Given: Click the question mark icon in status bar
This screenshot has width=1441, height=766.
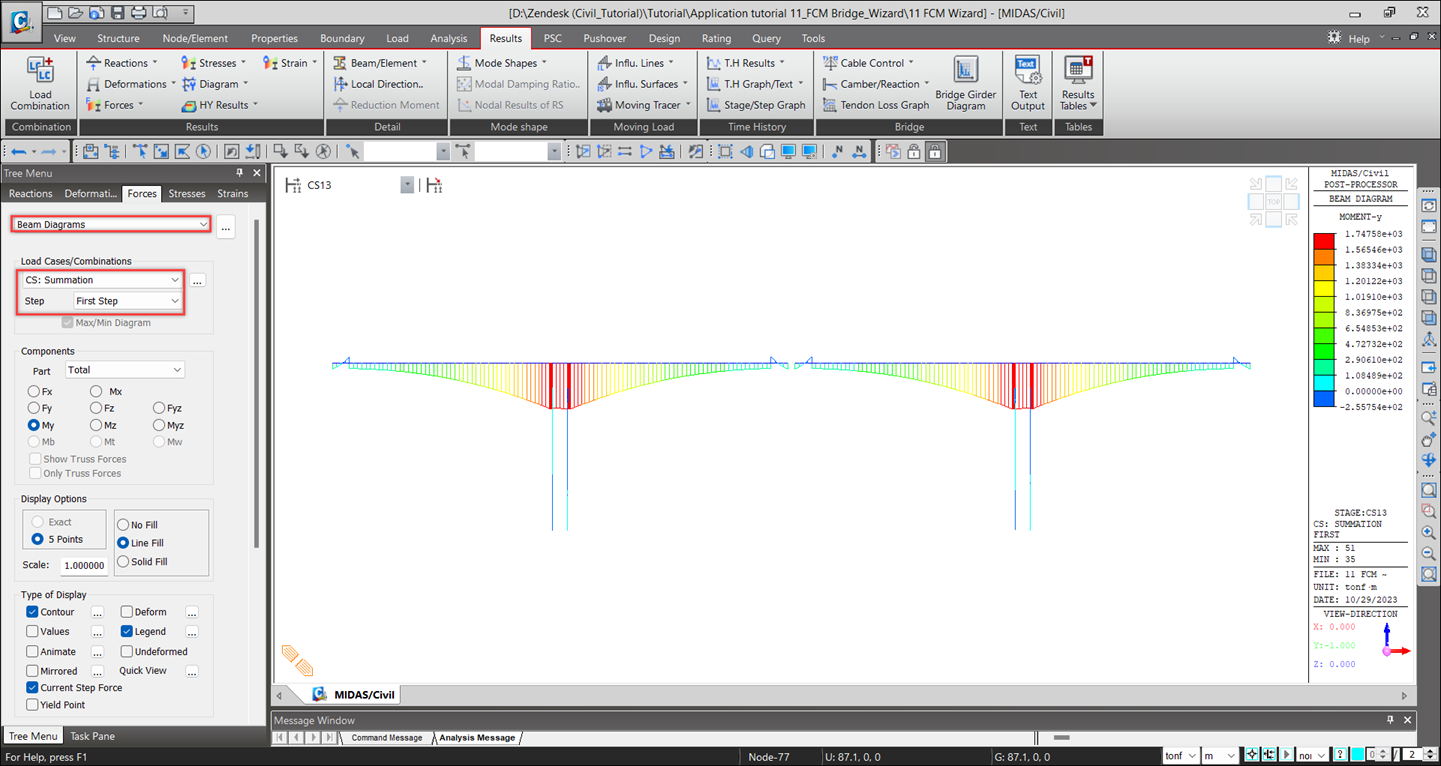Looking at the screenshot, I should point(1341,755).
